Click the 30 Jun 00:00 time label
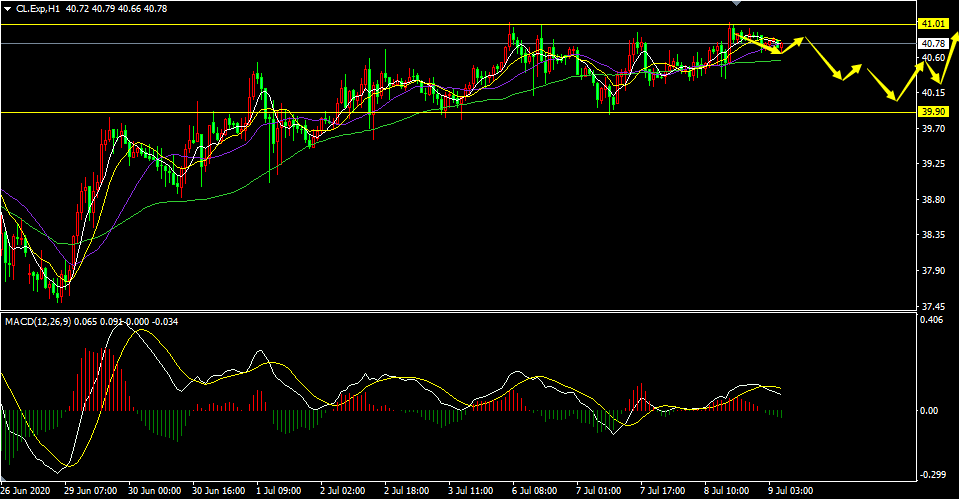This screenshot has width=959, height=499. tap(155, 491)
